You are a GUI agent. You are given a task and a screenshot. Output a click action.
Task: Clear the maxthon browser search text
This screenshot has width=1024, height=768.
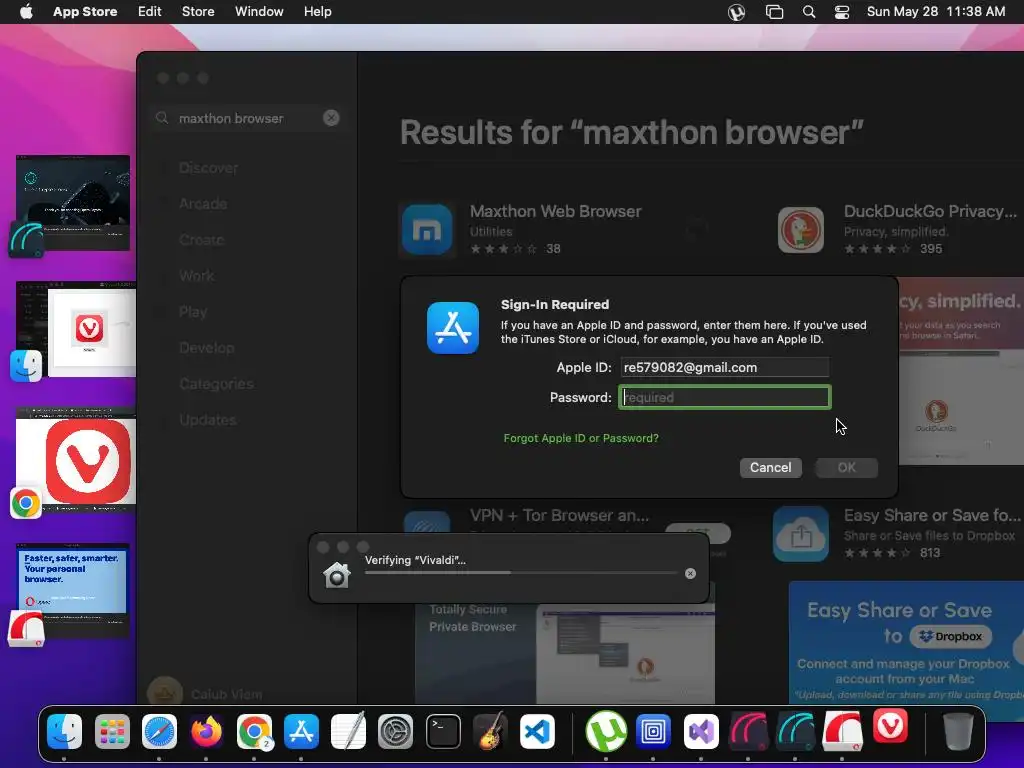tap(331, 118)
